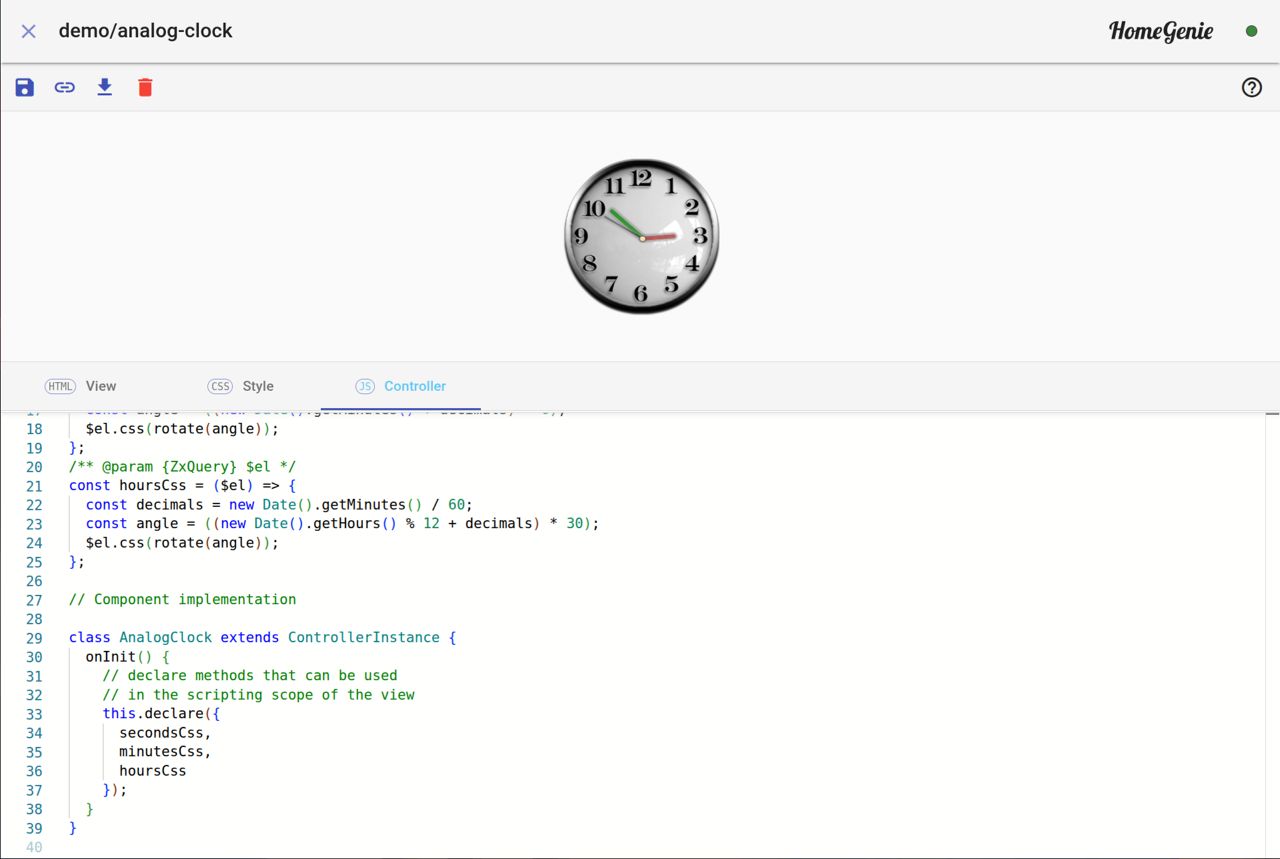Click line number 21 in the gutter
1280x859 pixels.
(x=34, y=486)
